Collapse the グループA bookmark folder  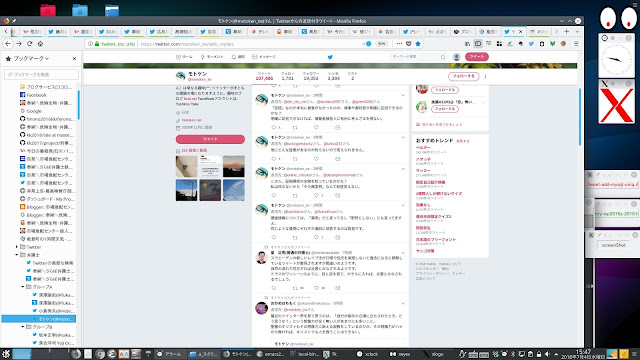[x=23, y=287]
